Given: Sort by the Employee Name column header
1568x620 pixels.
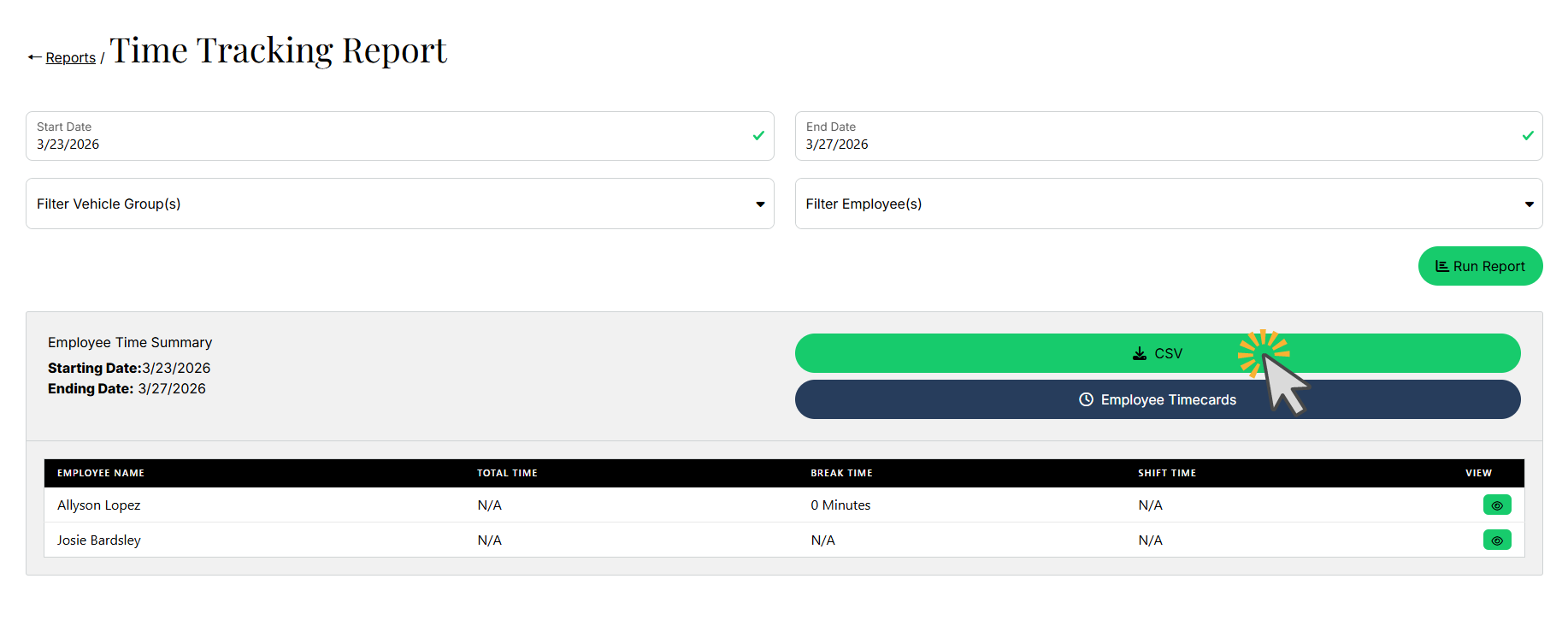Looking at the screenshot, I should (101, 473).
